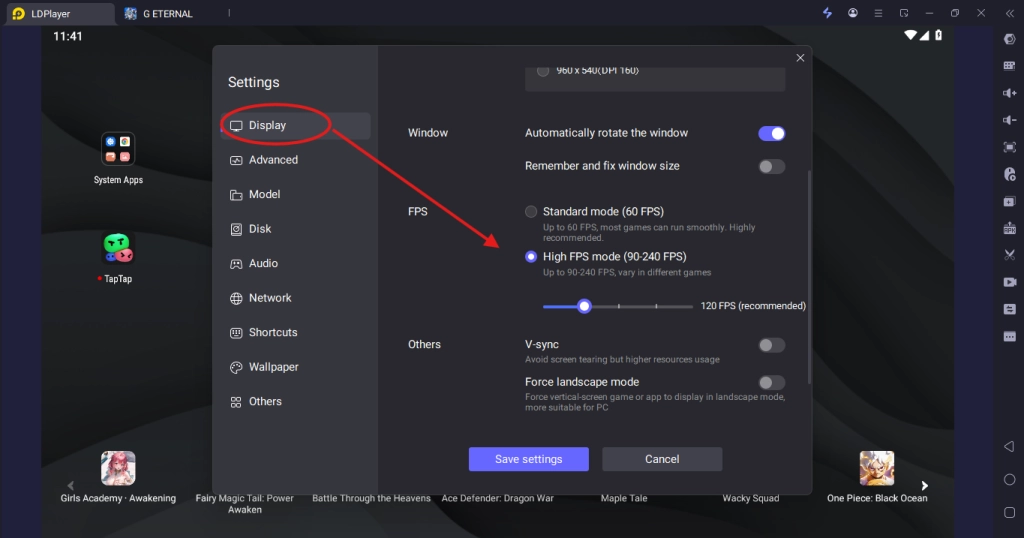Show next games with the right arrow
Viewport: 1024px width, 538px height.
924,486
